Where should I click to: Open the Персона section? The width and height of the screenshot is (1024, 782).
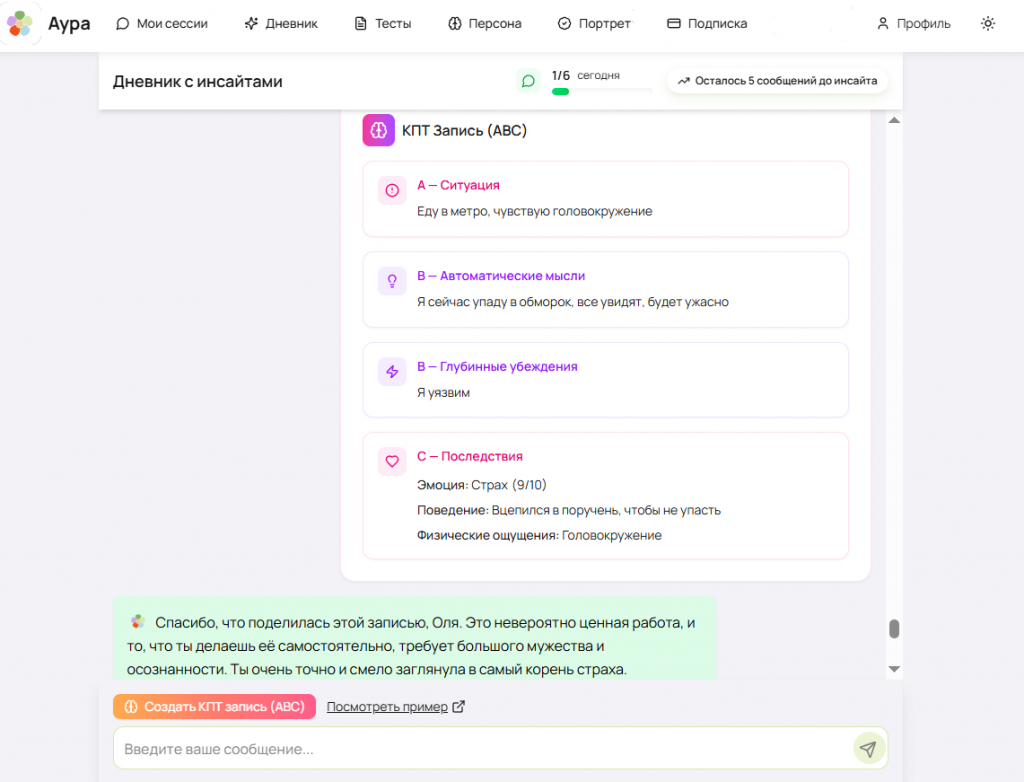(484, 23)
